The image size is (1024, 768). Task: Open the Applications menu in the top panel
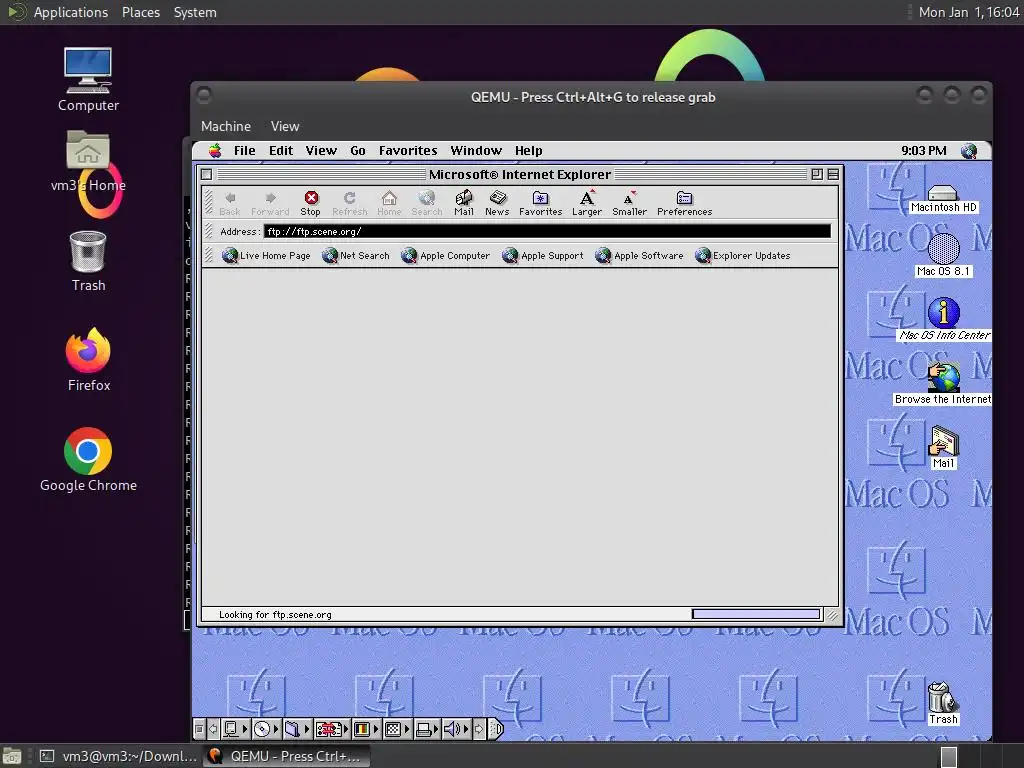[x=71, y=12]
